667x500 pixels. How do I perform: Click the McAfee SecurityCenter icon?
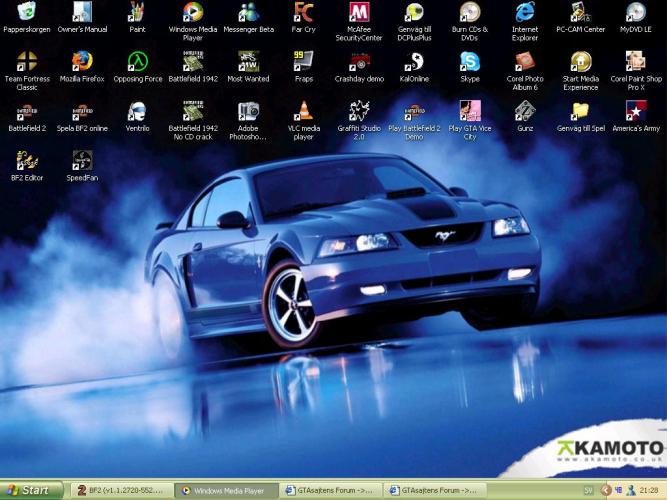click(x=358, y=13)
